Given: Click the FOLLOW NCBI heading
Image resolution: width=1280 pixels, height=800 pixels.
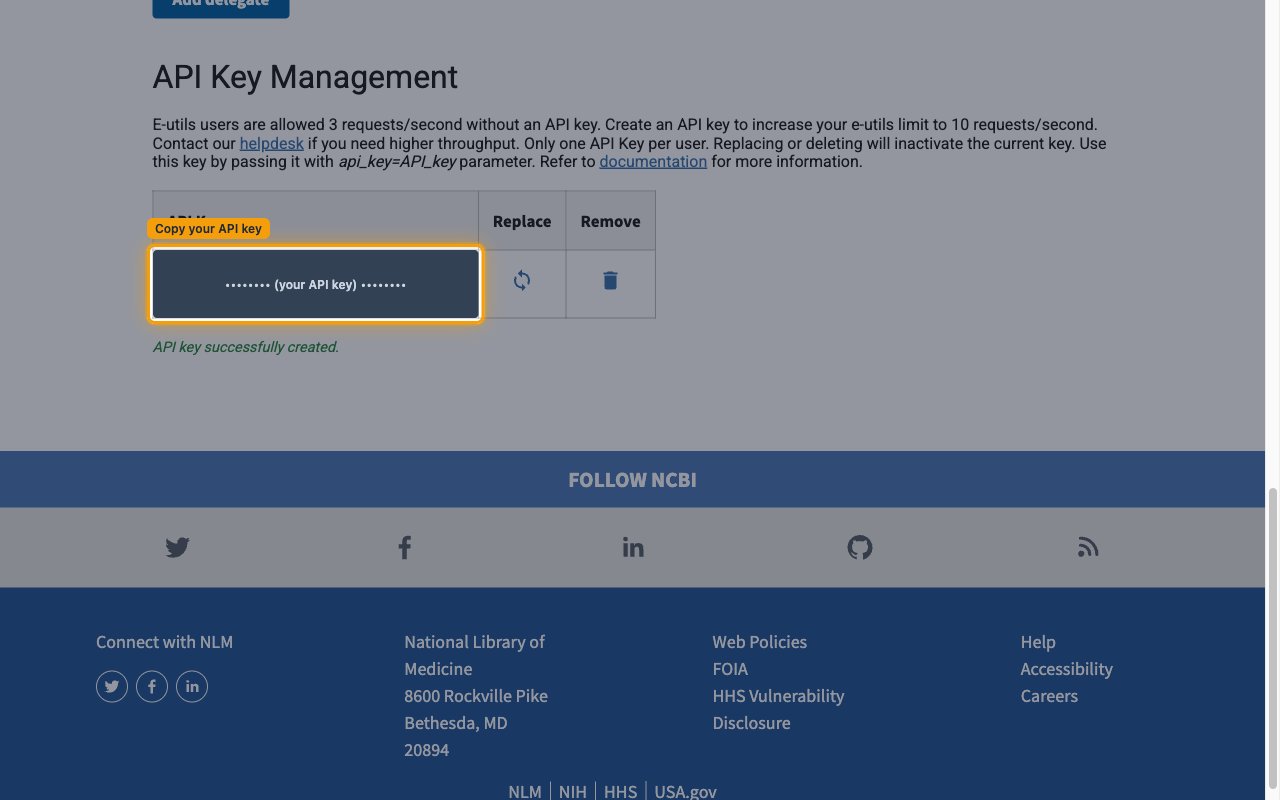Looking at the screenshot, I should pos(632,480).
